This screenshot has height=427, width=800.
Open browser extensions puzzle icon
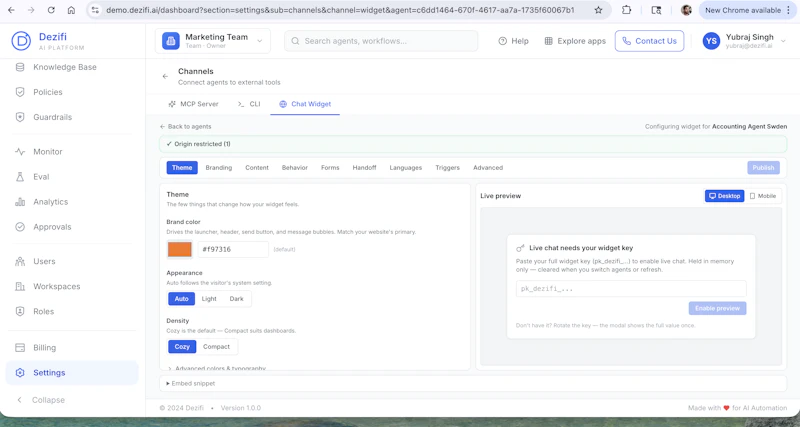coord(627,10)
